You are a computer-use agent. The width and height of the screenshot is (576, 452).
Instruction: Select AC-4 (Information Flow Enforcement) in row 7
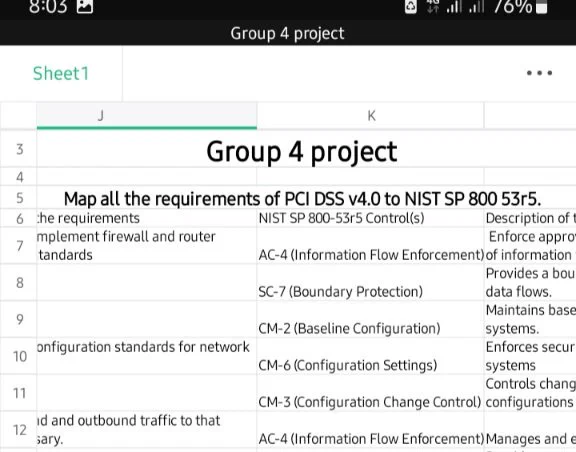[x=371, y=245]
